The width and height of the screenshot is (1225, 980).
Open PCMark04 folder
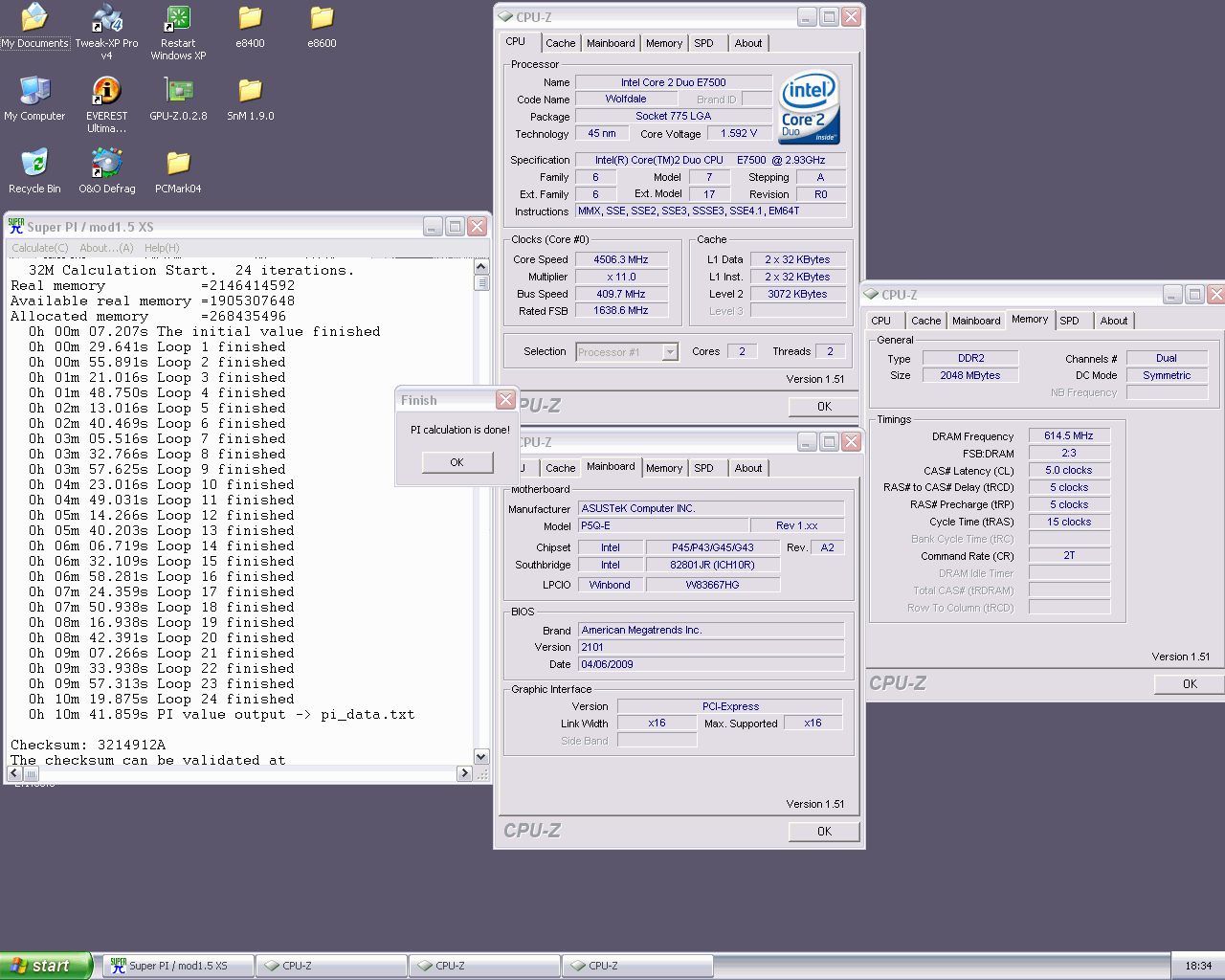(x=178, y=171)
